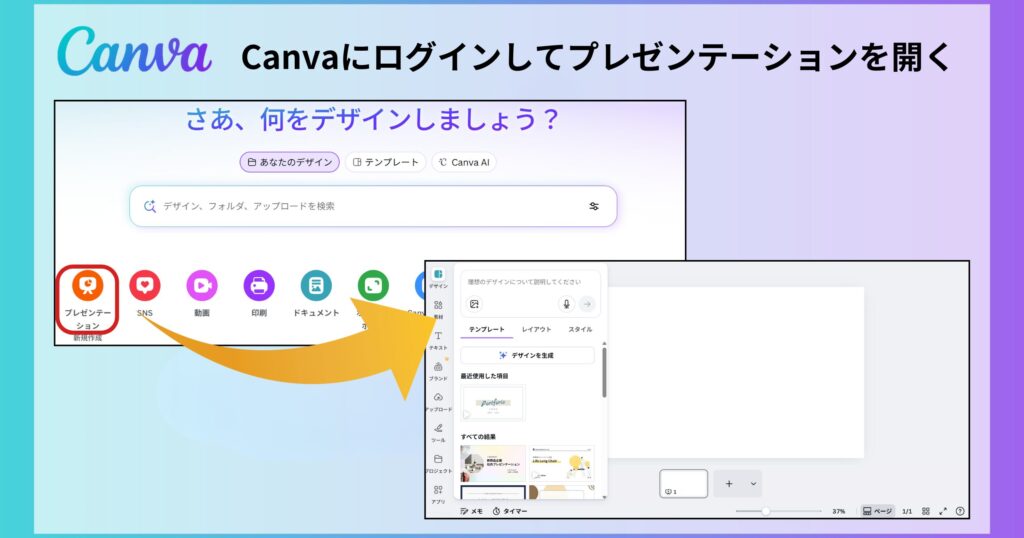Open the テキスト tool in editor sidebar
The height and width of the screenshot is (538, 1024).
pos(438,339)
